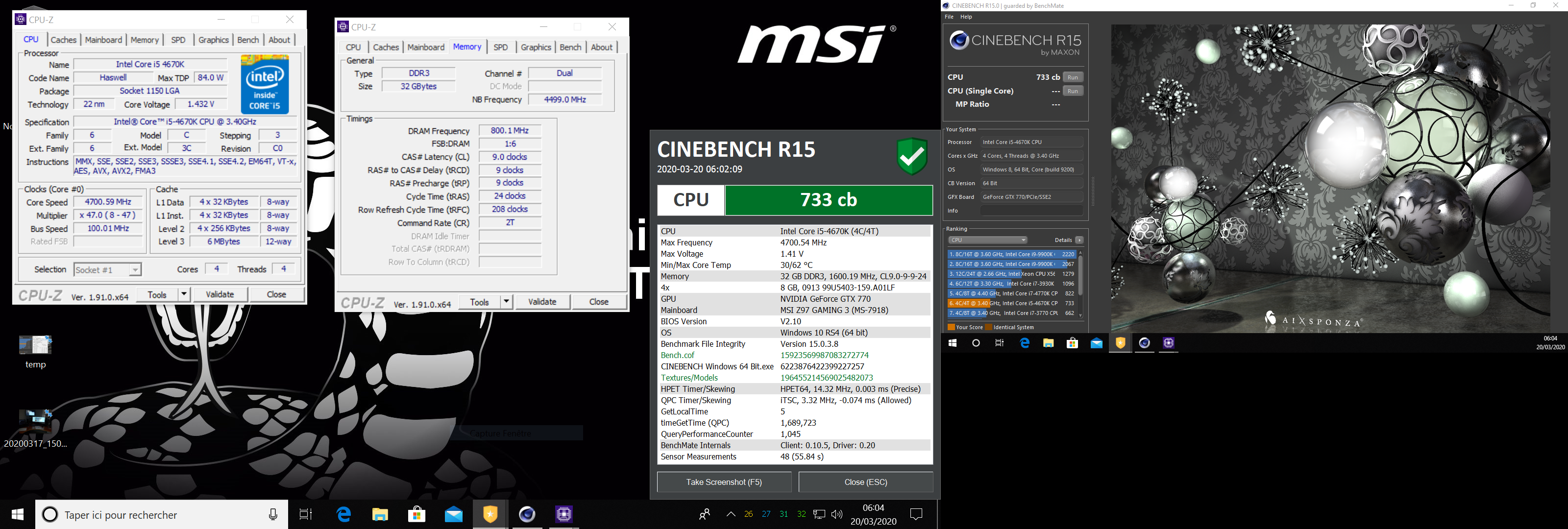The image size is (1568, 529).
Task: Expand the Details arrow in Cinebench Ranking
Action: coord(1079,240)
